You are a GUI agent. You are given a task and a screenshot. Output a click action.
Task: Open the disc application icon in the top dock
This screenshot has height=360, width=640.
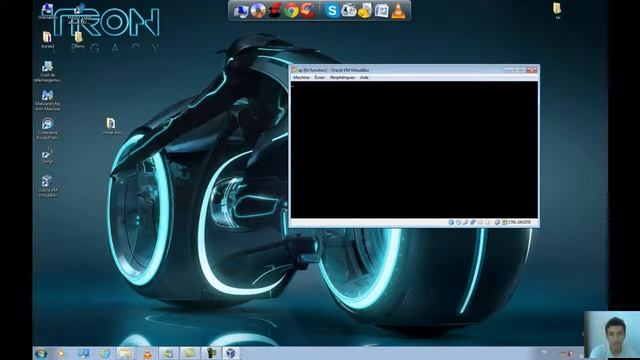(x=258, y=11)
